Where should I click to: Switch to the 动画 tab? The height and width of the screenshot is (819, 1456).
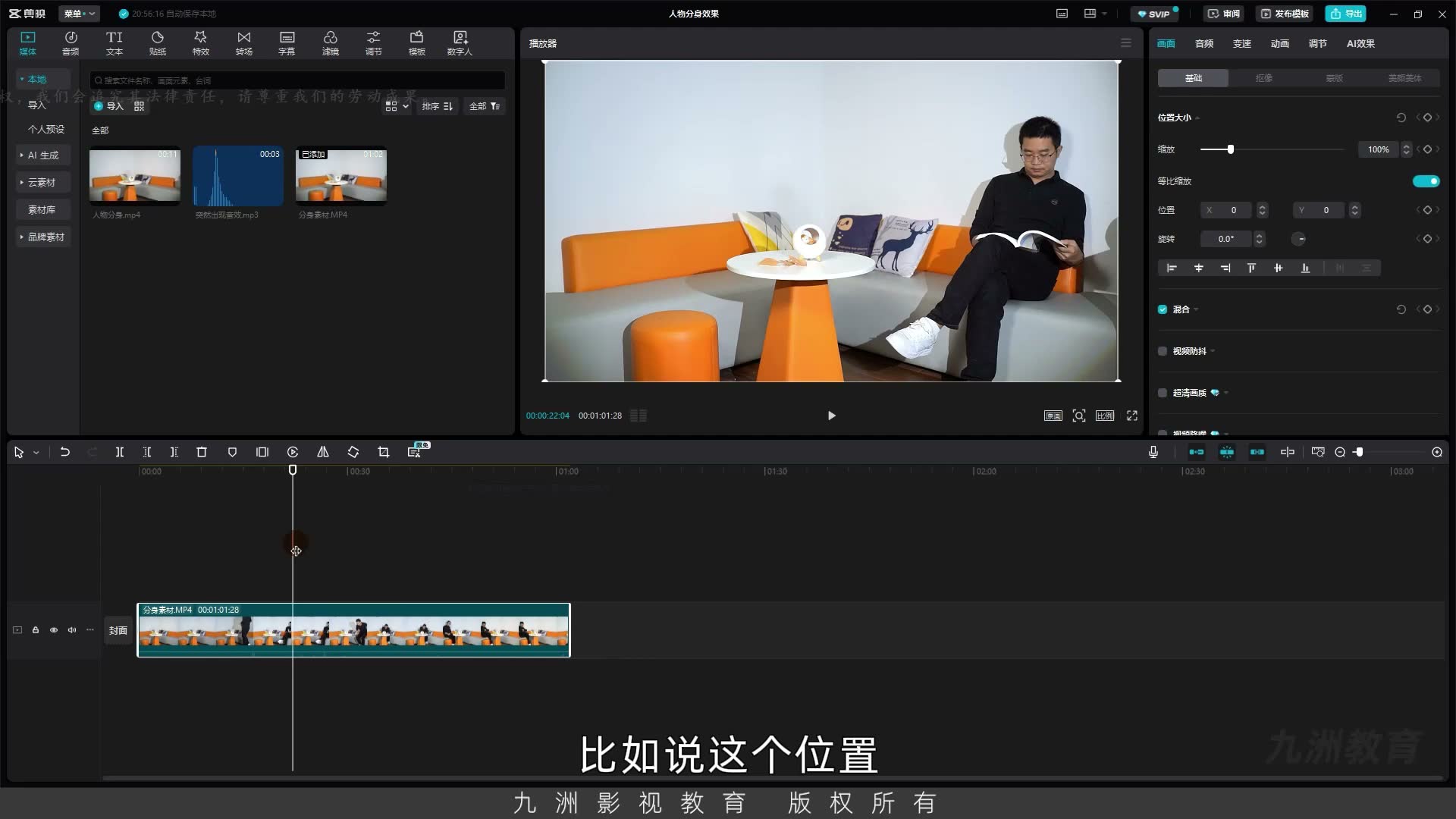(1279, 44)
